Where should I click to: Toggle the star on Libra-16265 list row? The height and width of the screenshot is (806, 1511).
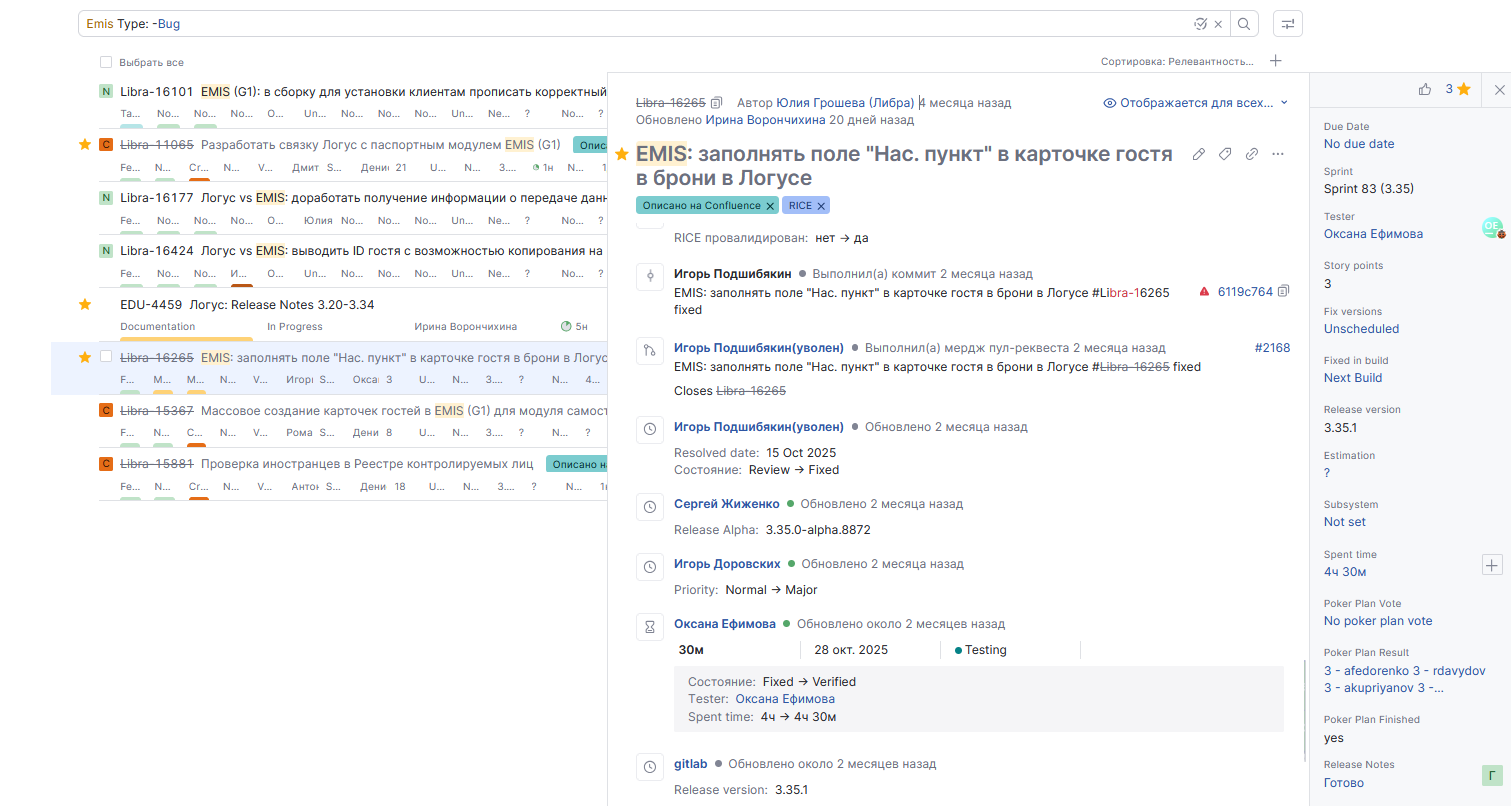pos(85,357)
